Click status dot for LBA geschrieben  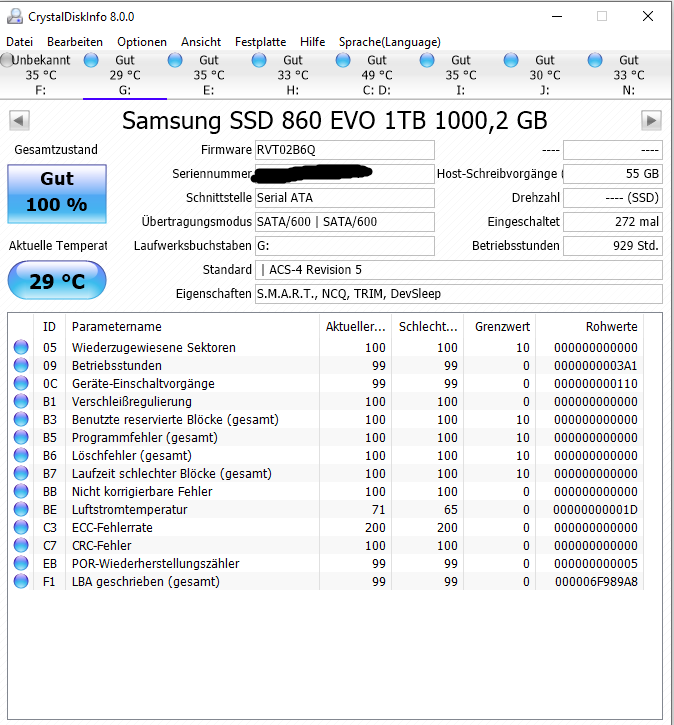coord(21,582)
